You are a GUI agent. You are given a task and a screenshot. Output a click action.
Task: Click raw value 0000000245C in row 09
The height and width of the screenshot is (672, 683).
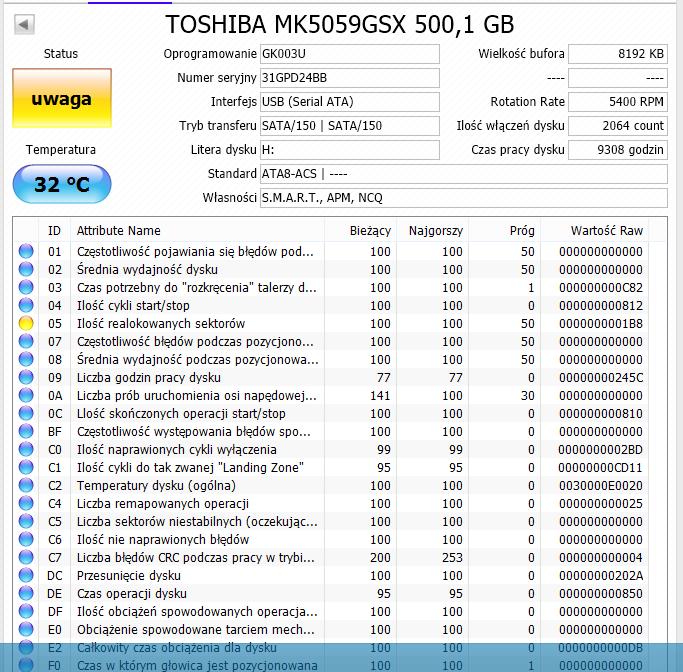click(601, 378)
